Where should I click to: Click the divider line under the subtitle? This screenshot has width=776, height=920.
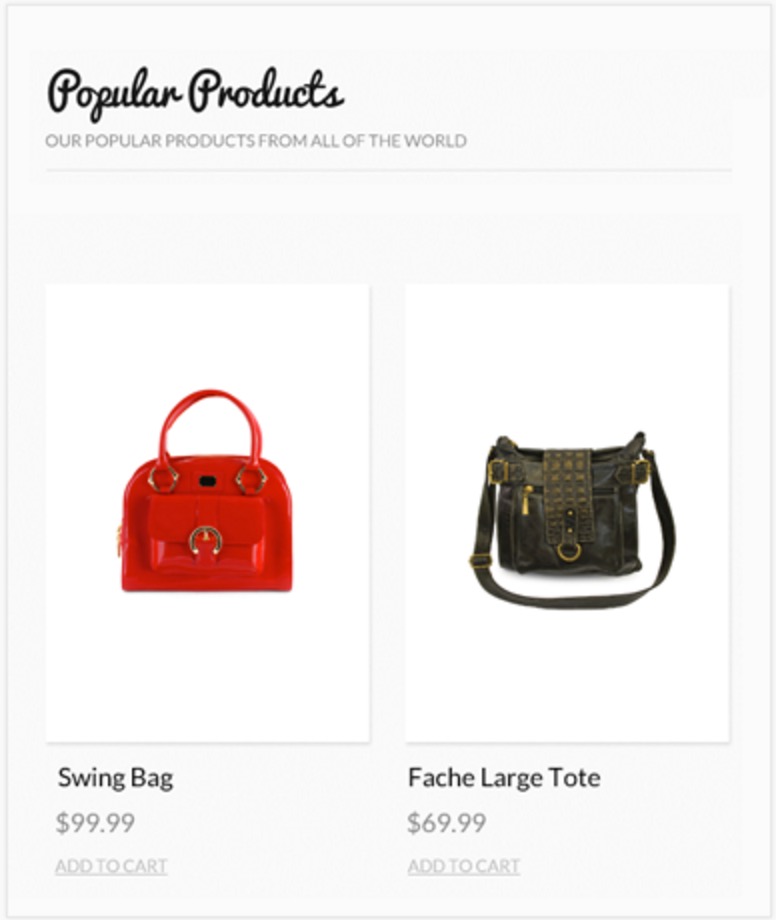pos(389,170)
